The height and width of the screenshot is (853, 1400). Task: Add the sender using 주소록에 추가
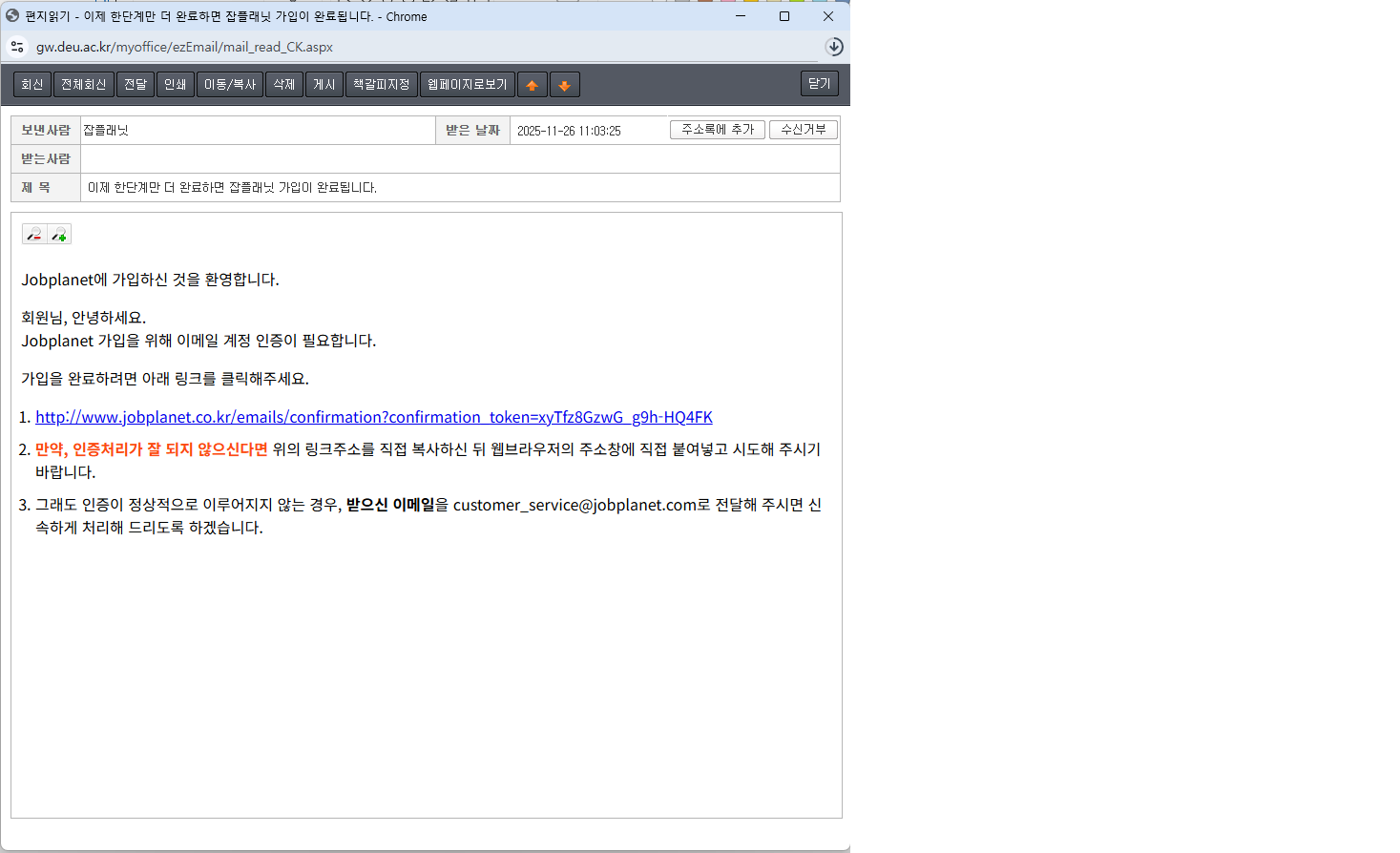717,130
